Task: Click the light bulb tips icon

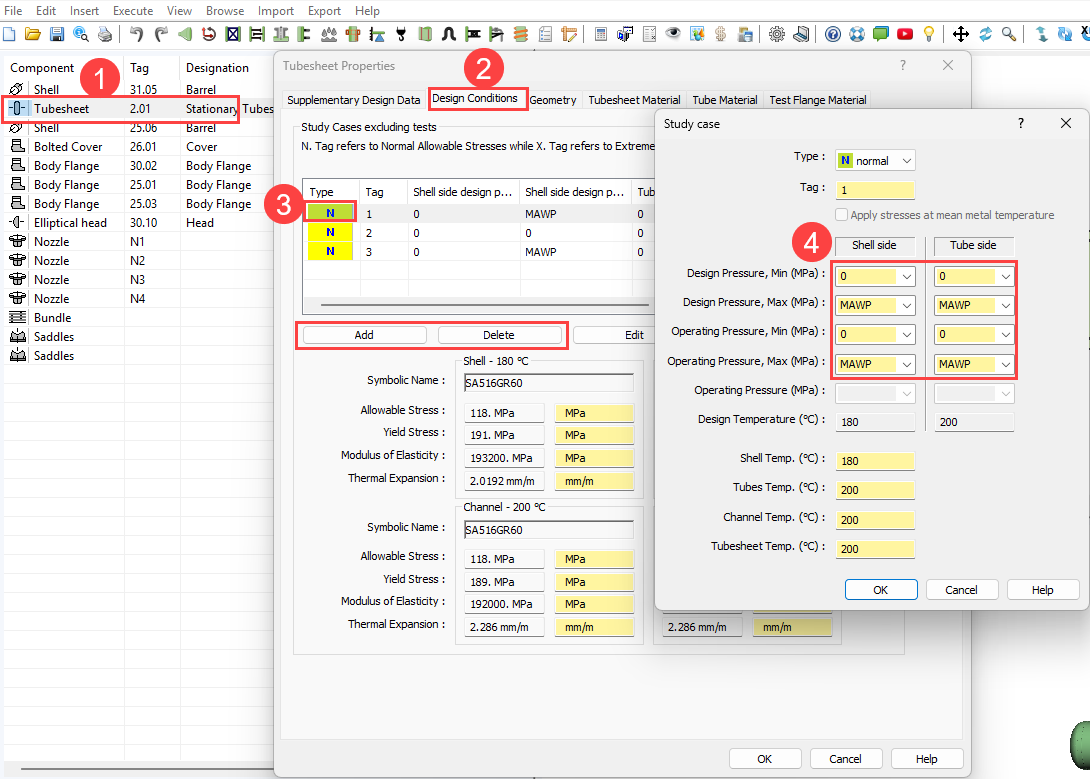Action: (x=929, y=34)
